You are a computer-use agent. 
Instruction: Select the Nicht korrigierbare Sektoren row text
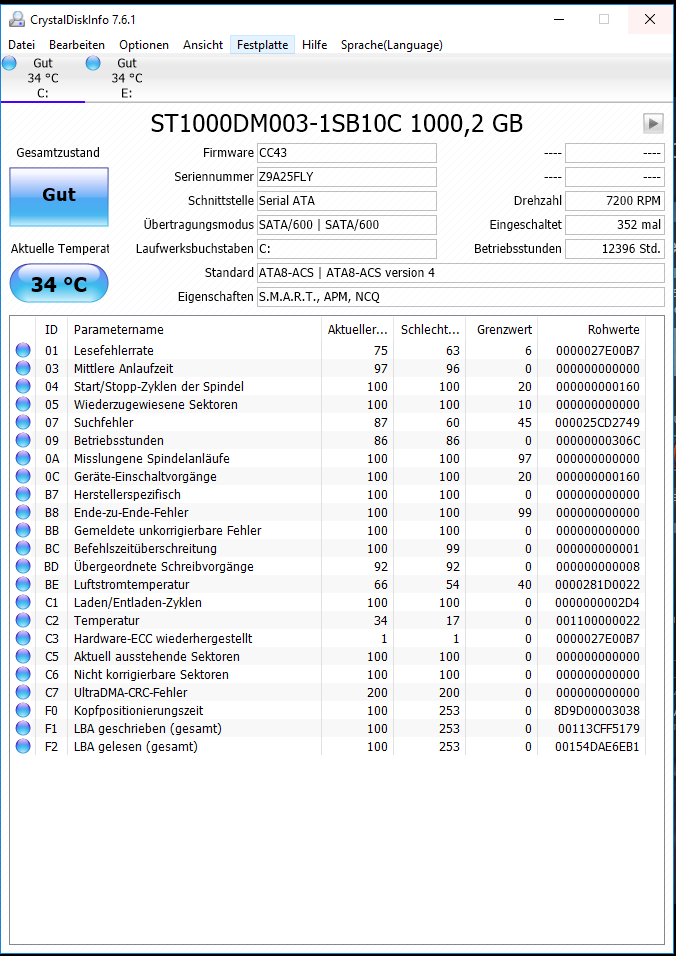click(151, 674)
